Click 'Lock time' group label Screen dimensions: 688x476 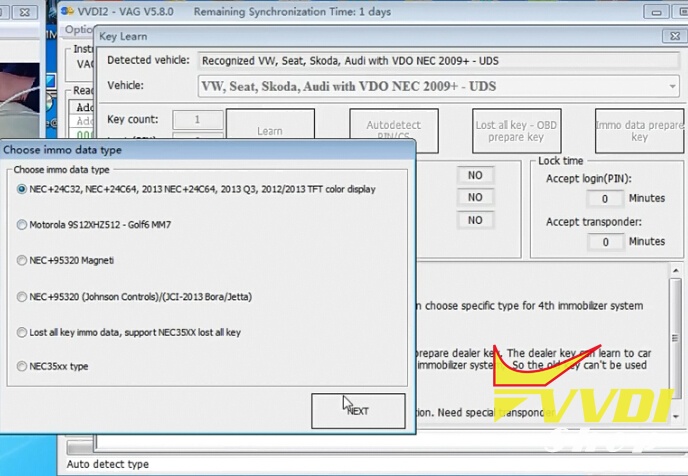[x=561, y=161]
